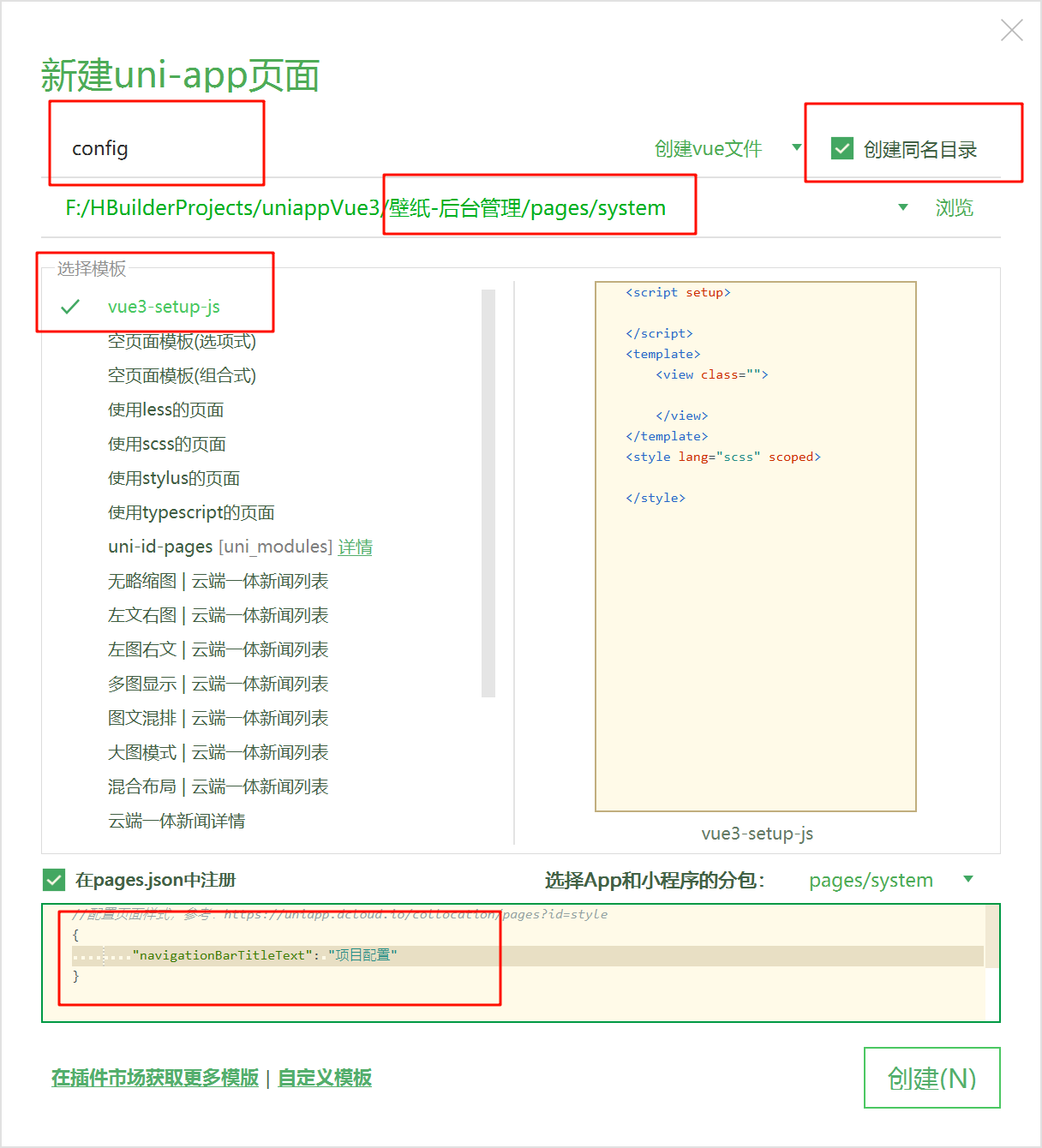This screenshot has width=1042, height=1148.
Task: Open the 创建vue文件 file type dropdown
Action: 728,148
